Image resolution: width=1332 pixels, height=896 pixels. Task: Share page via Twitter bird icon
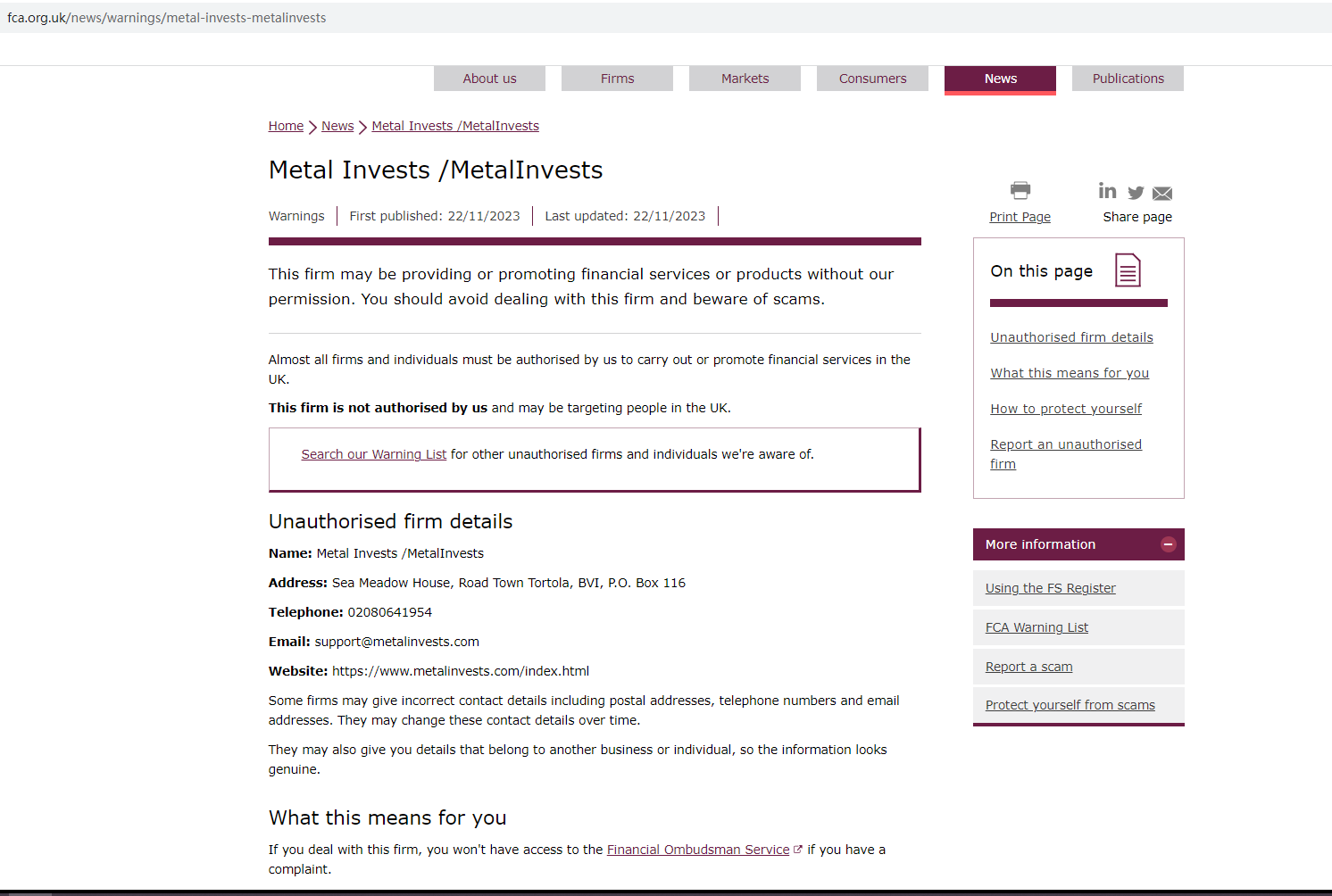click(1136, 193)
